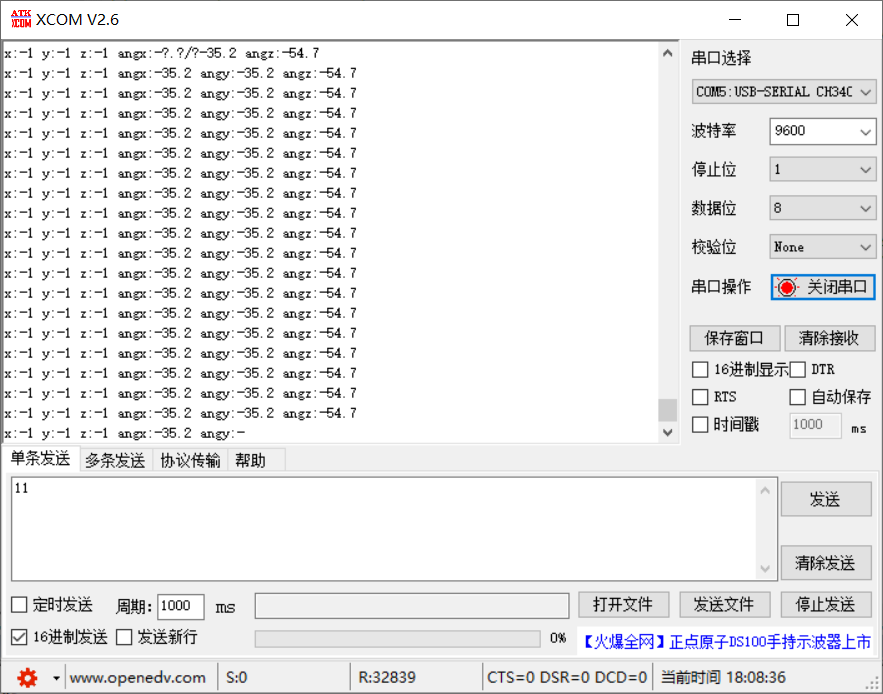Click the file send progress bar
Viewport: 883px width, 694px height.
click(398, 638)
